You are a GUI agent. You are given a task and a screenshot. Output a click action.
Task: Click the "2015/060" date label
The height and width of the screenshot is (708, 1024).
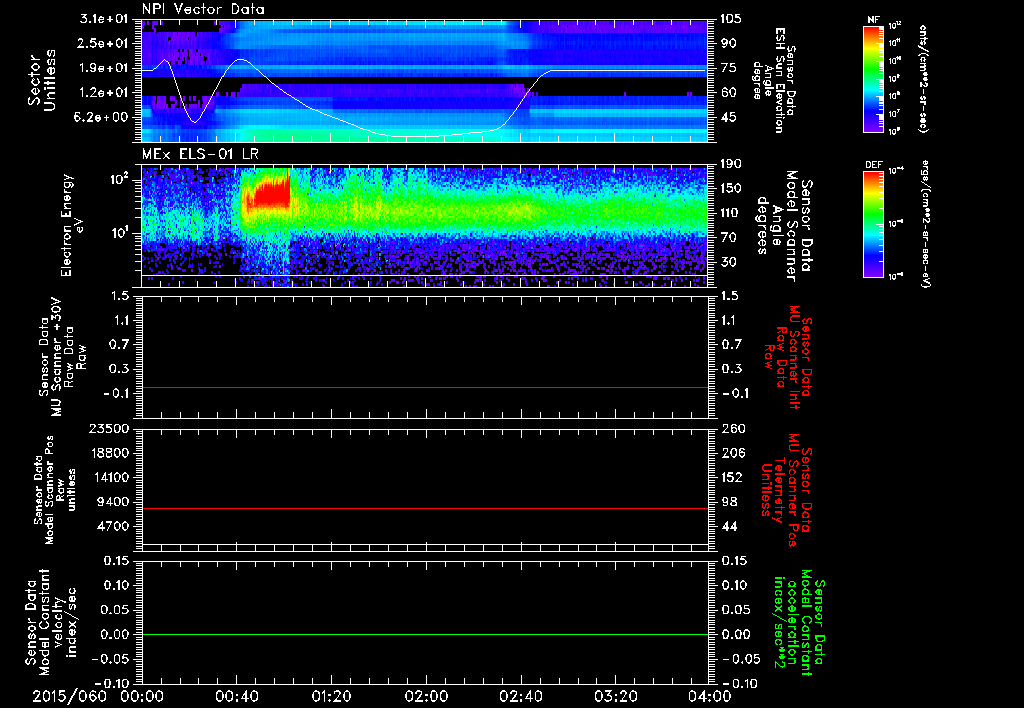(x=69, y=696)
